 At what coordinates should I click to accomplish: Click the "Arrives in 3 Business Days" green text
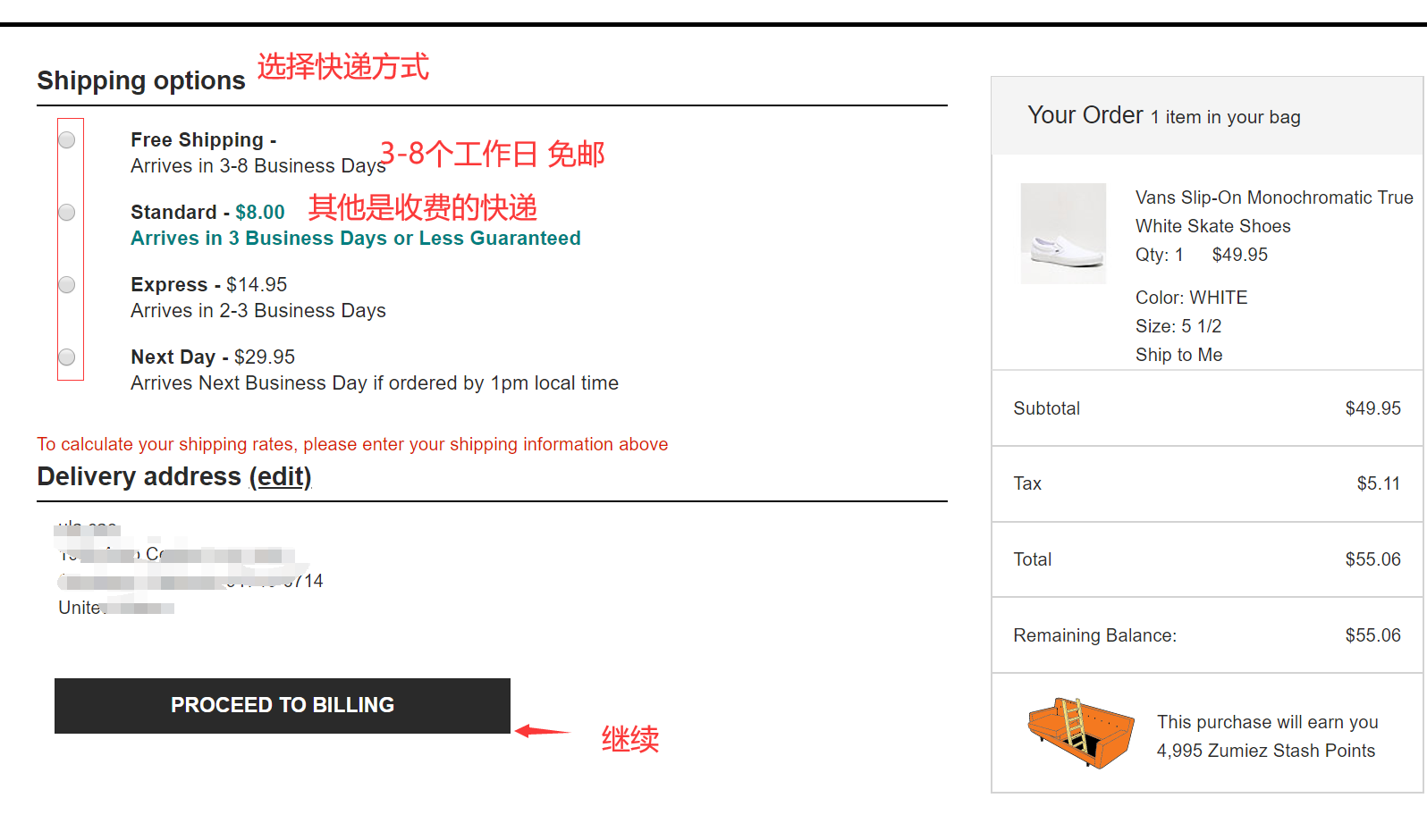[355, 239]
